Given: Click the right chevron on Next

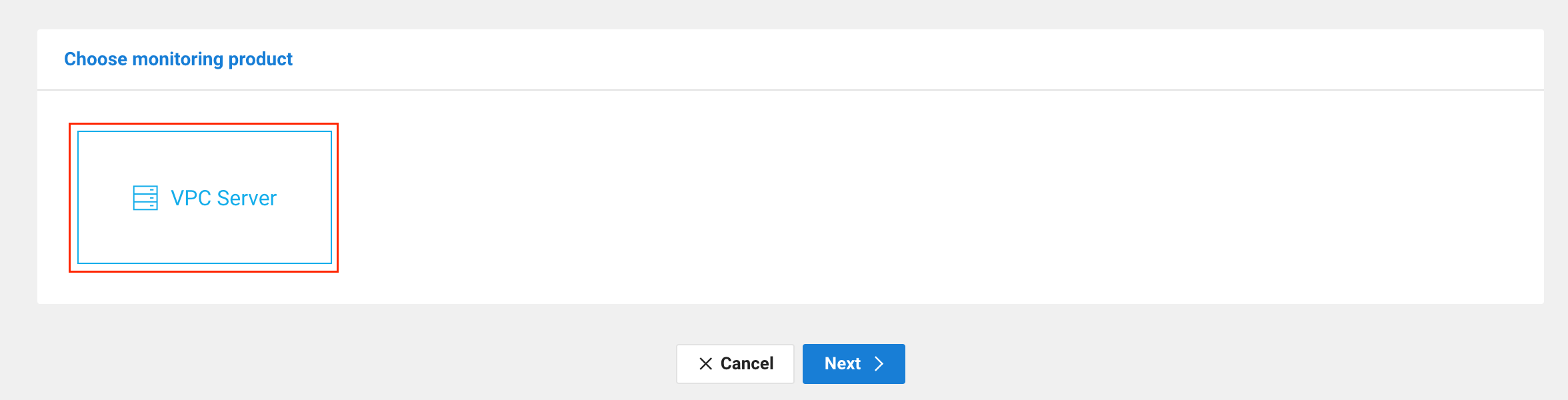Looking at the screenshot, I should click(x=879, y=364).
